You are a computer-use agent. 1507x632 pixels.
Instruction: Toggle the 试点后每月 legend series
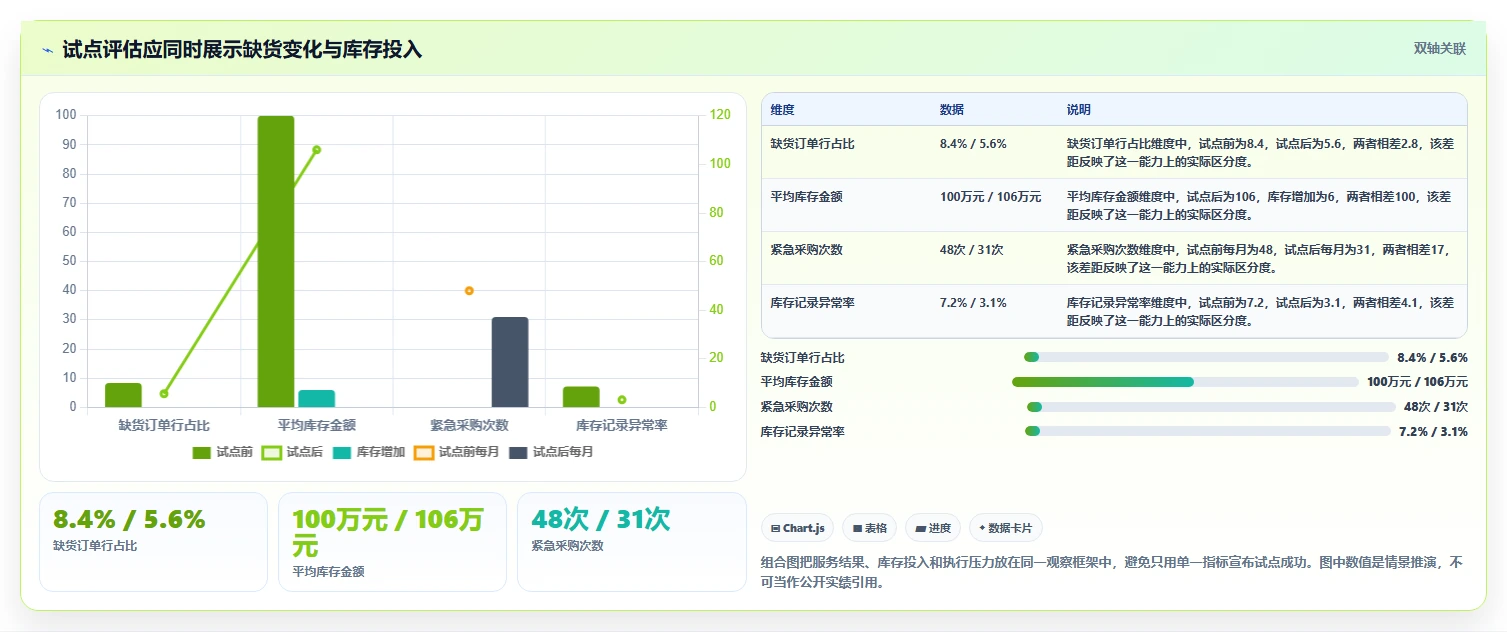[550, 452]
